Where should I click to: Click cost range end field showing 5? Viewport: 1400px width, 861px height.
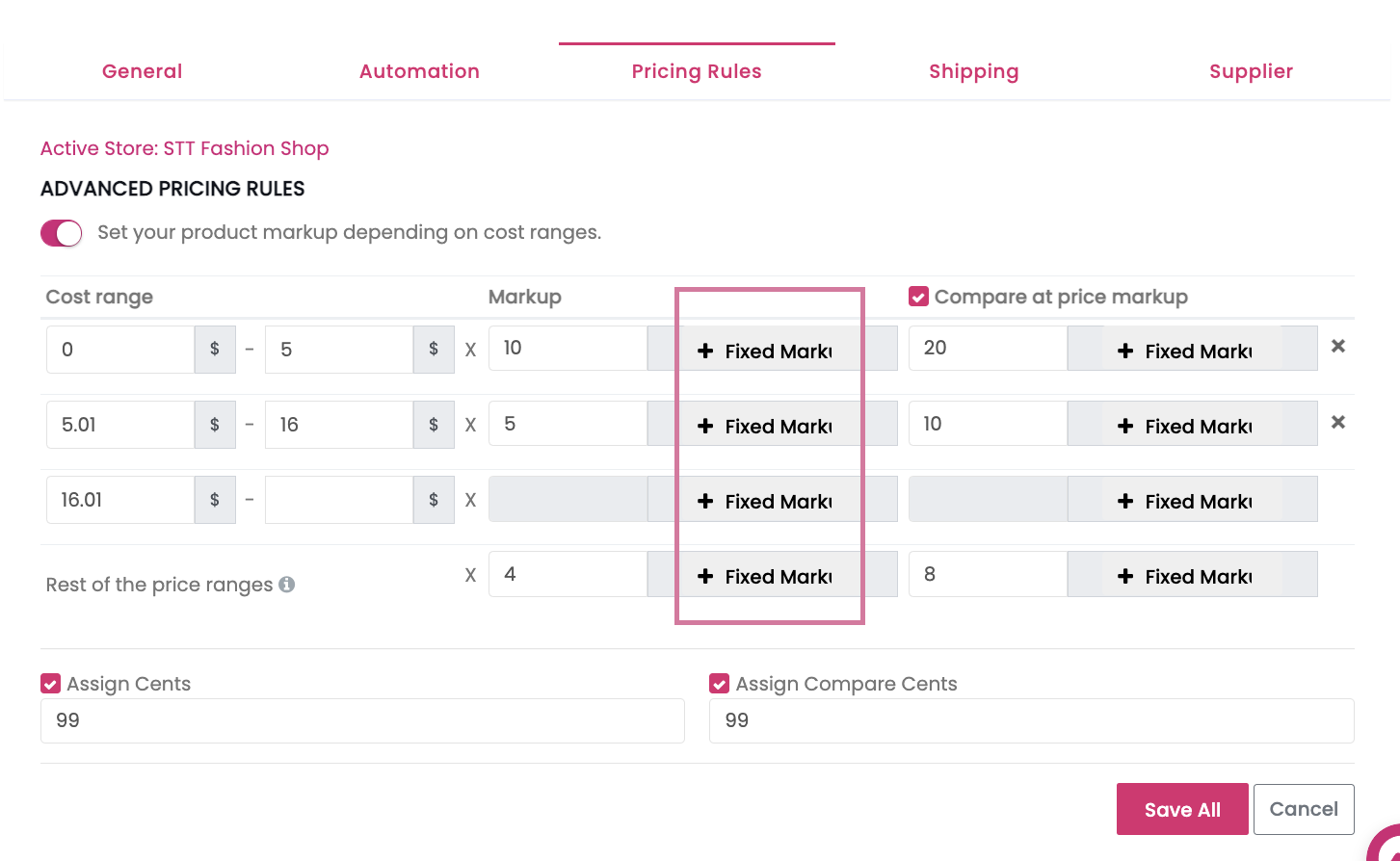339,349
